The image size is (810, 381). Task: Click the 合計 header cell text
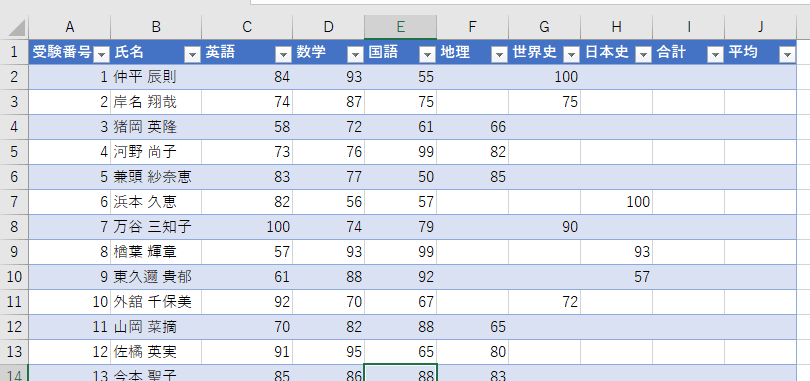[671, 52]
